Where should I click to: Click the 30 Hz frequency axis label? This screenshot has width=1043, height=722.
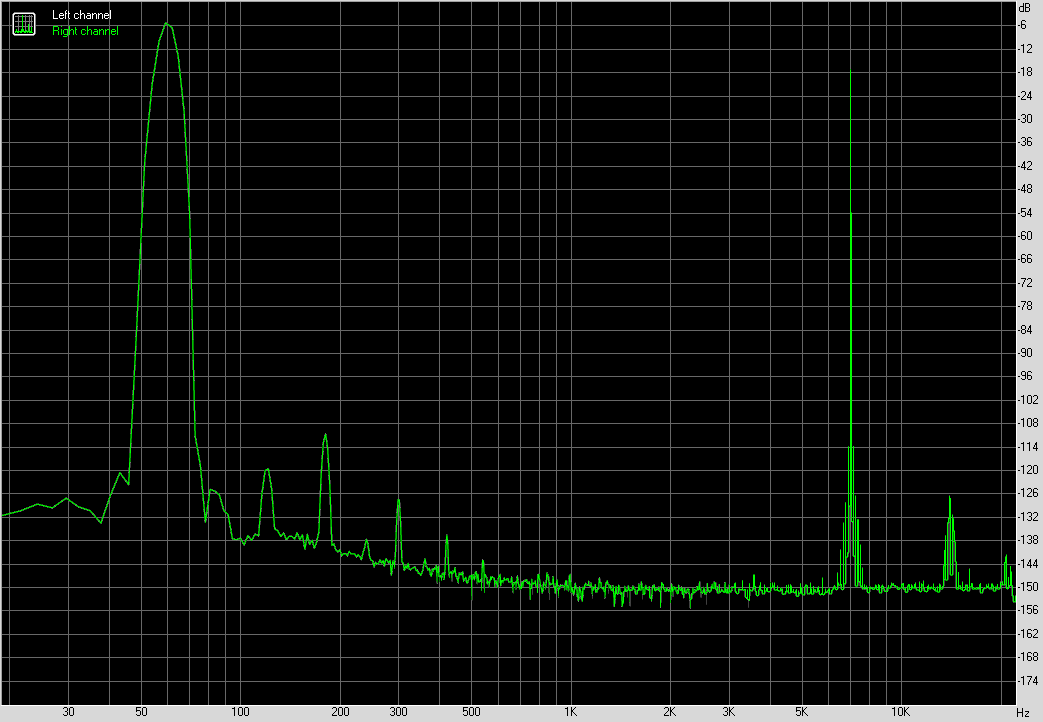(x=69, y=712)
